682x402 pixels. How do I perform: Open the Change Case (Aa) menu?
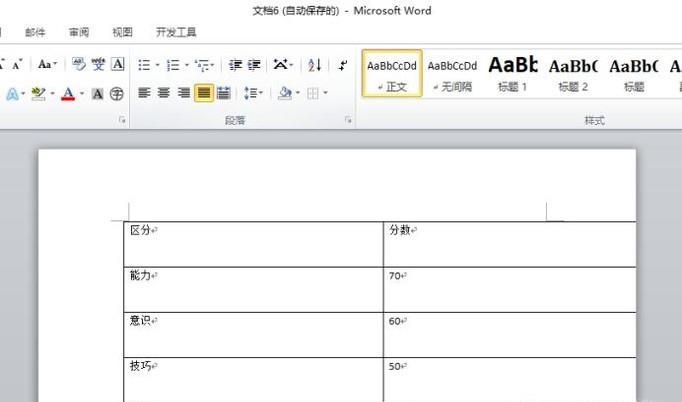pos(47,65)
